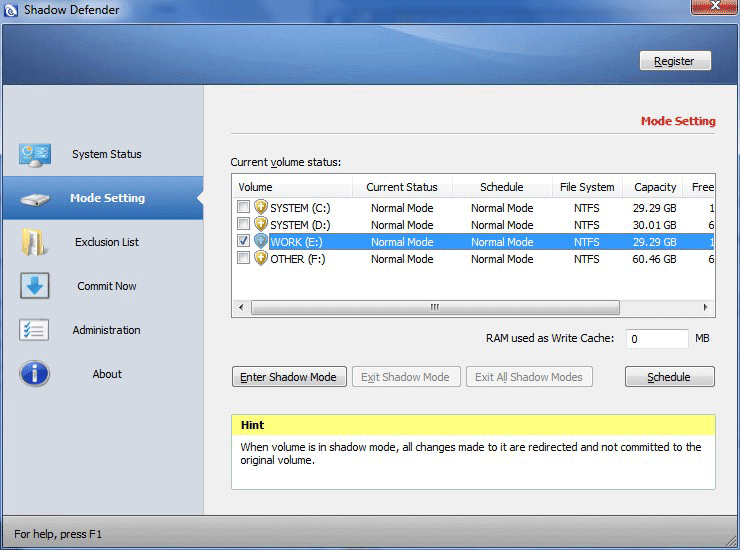Open Administration checklist icon

(x=35, y=330)
